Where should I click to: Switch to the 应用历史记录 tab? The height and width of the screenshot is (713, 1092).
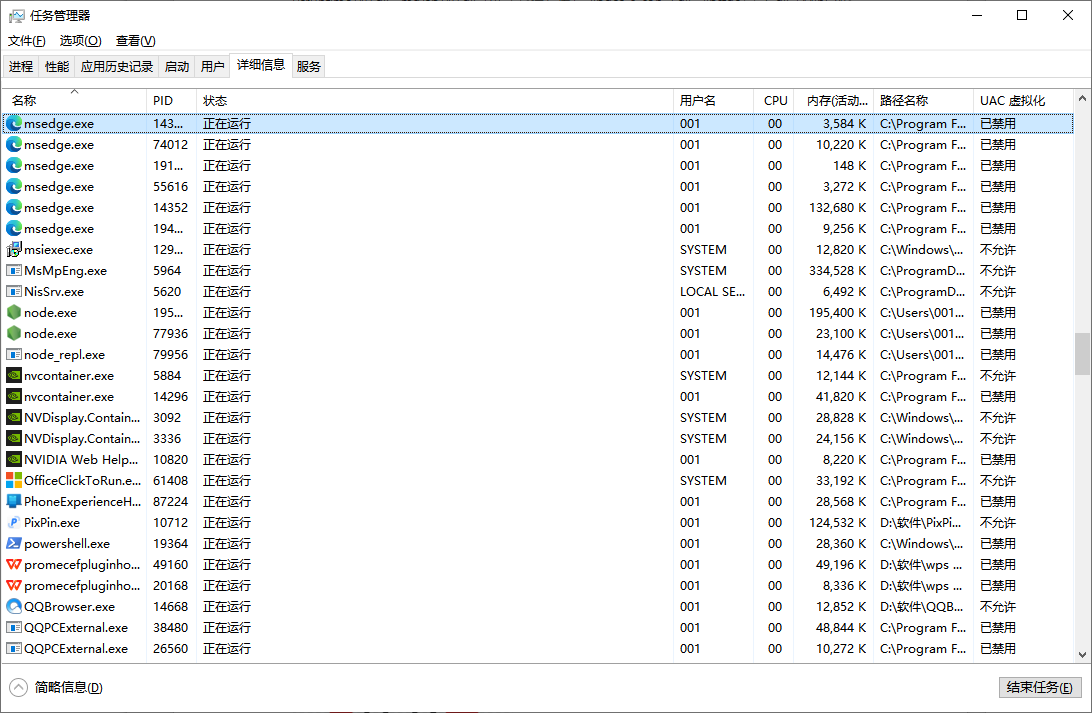116,66
